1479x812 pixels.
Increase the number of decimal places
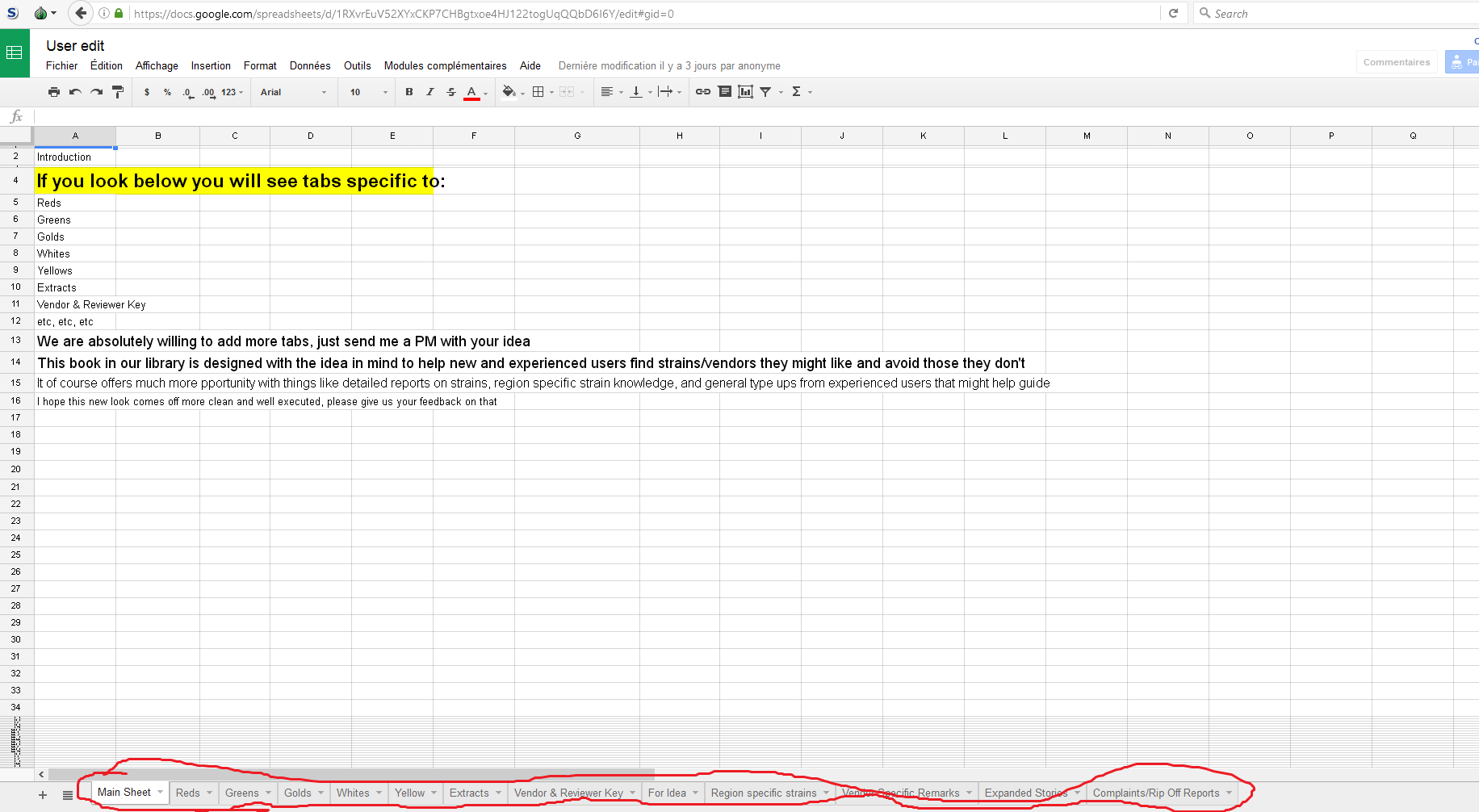pos(208,93)
